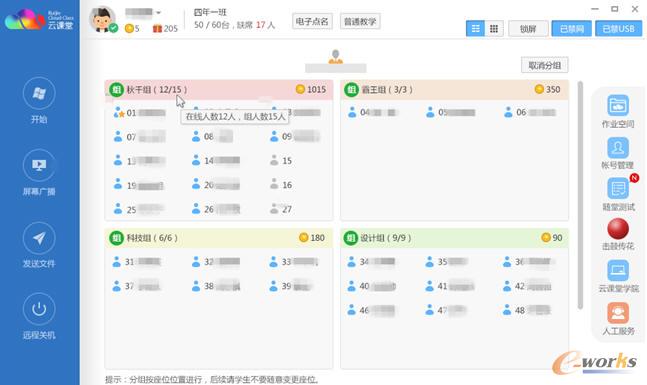Click the 电子点名 roll call button
The height and width of the screenshot is (385, 647).
coord(312,21)
